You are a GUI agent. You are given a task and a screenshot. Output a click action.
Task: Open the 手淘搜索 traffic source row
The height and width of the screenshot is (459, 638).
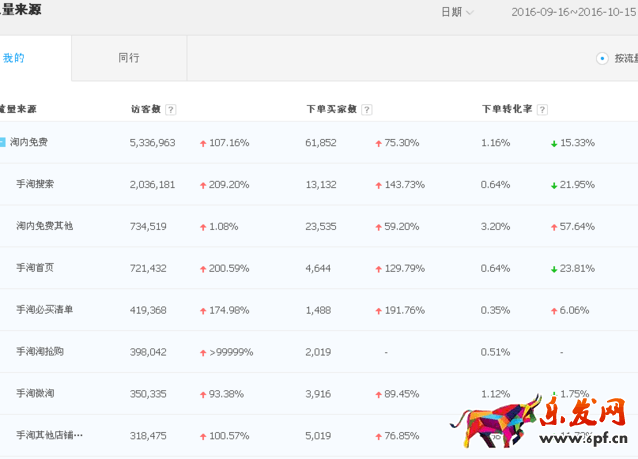click(x=35, y=184)
